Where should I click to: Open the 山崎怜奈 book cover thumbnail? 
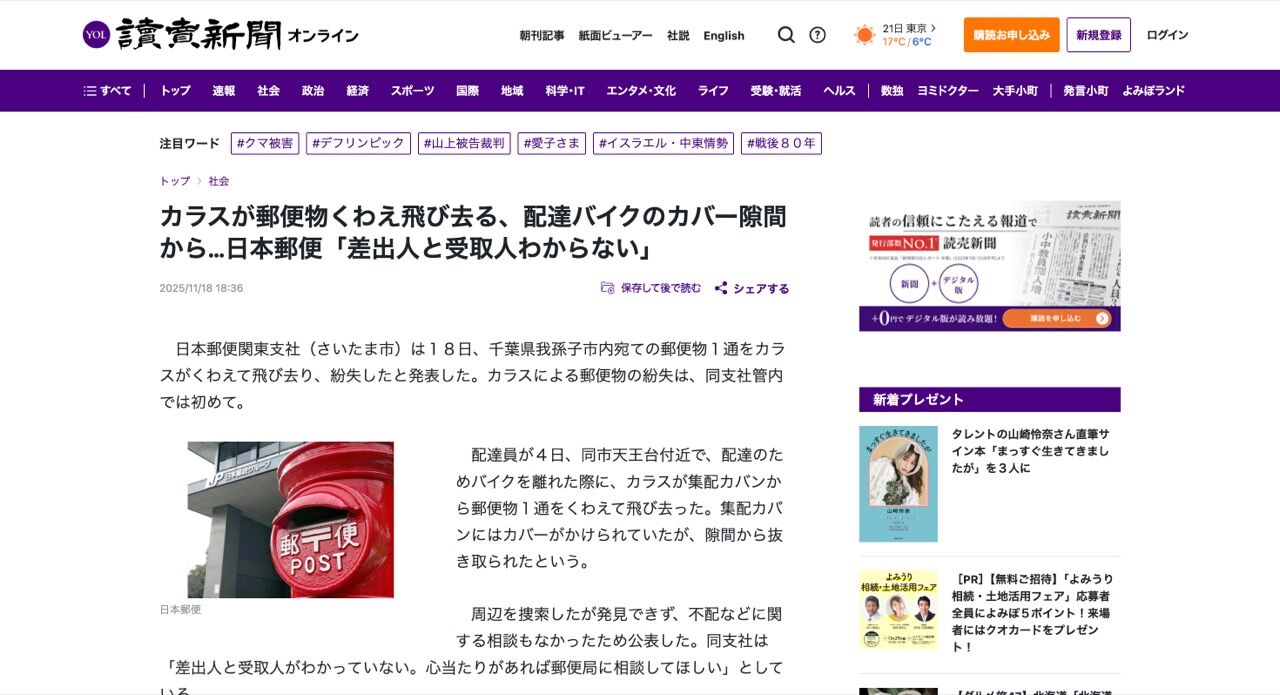pos(898,484)
